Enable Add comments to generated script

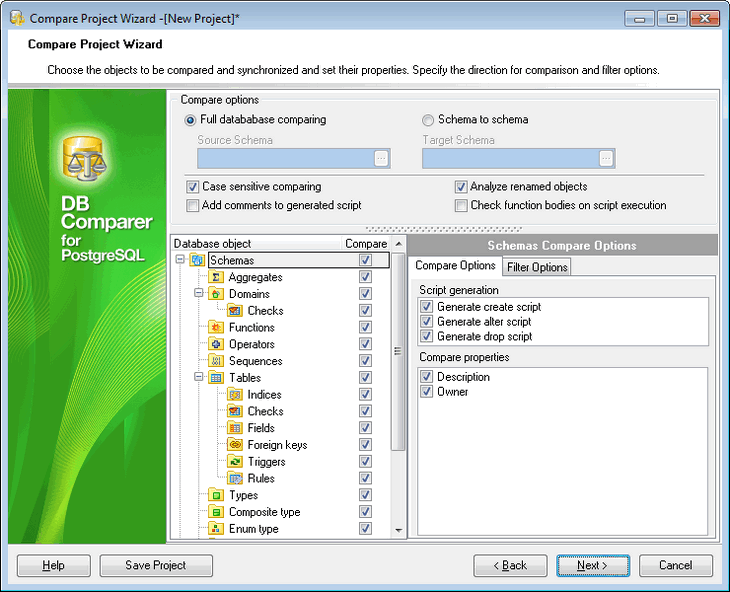pos(192,205)
